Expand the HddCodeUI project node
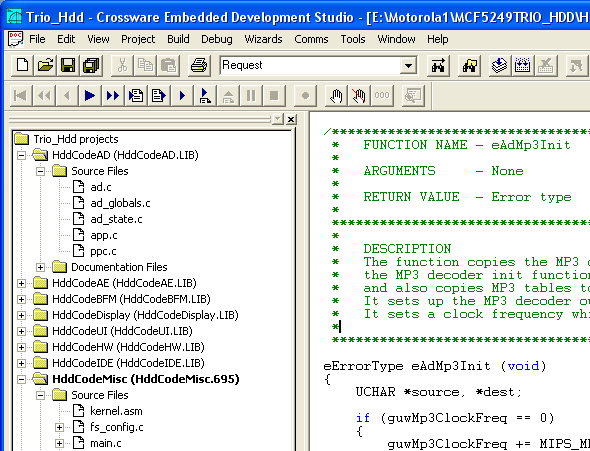The height and width of the screenshot is (451, 590). pos(21,331)
